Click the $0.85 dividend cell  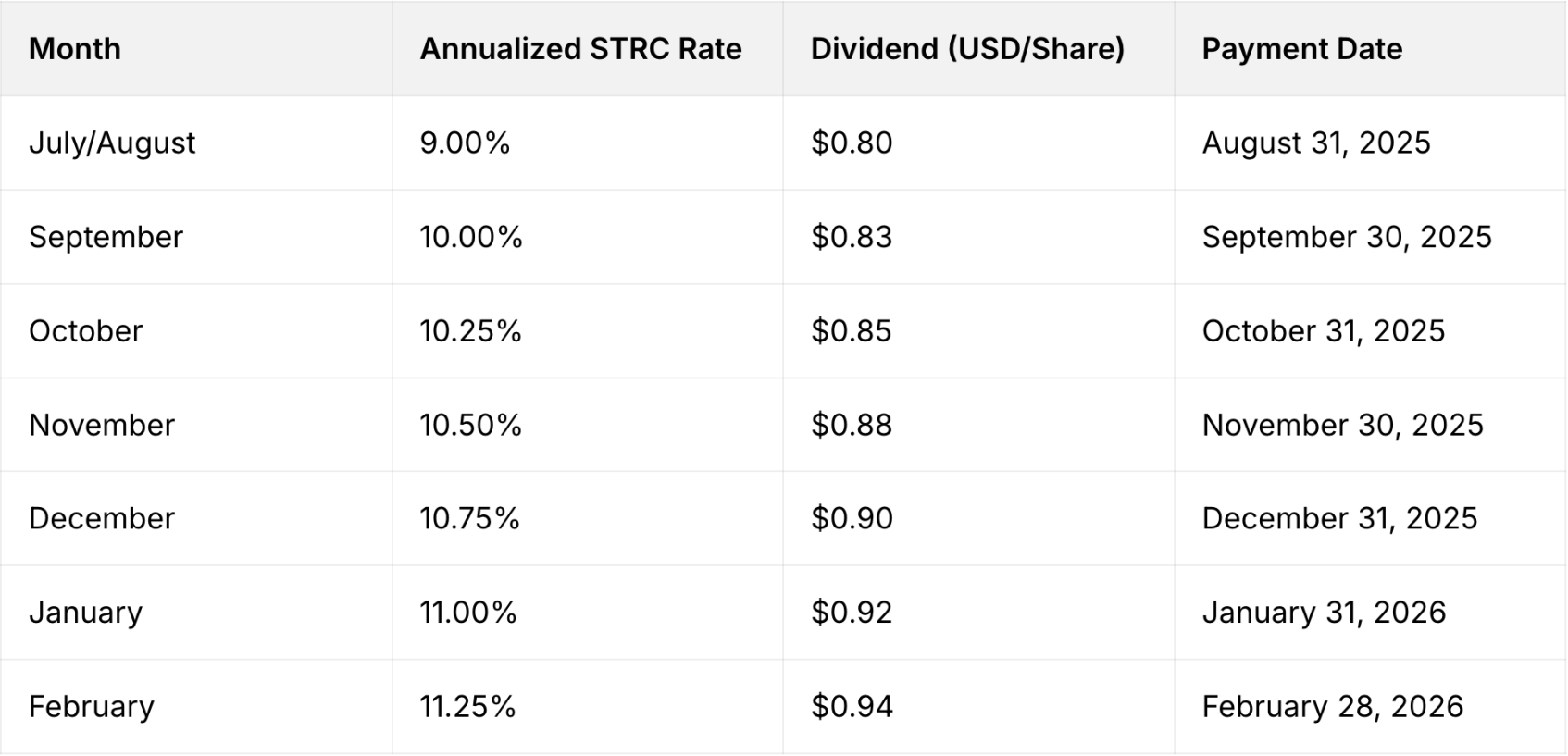(852, 331)
